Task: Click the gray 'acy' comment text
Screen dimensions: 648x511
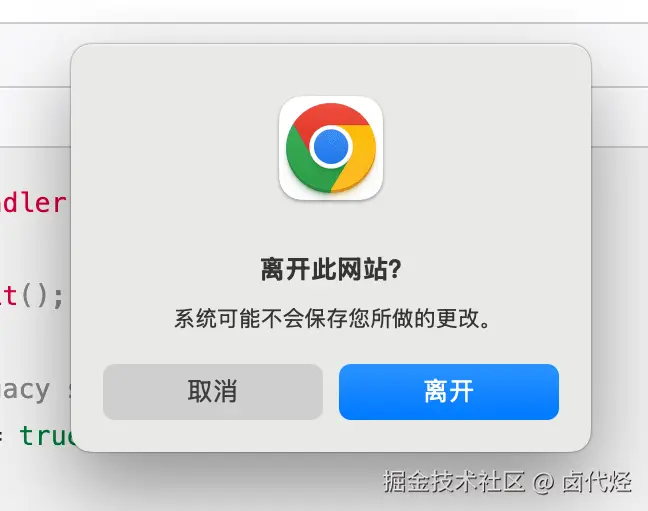Action: point(25,391)
